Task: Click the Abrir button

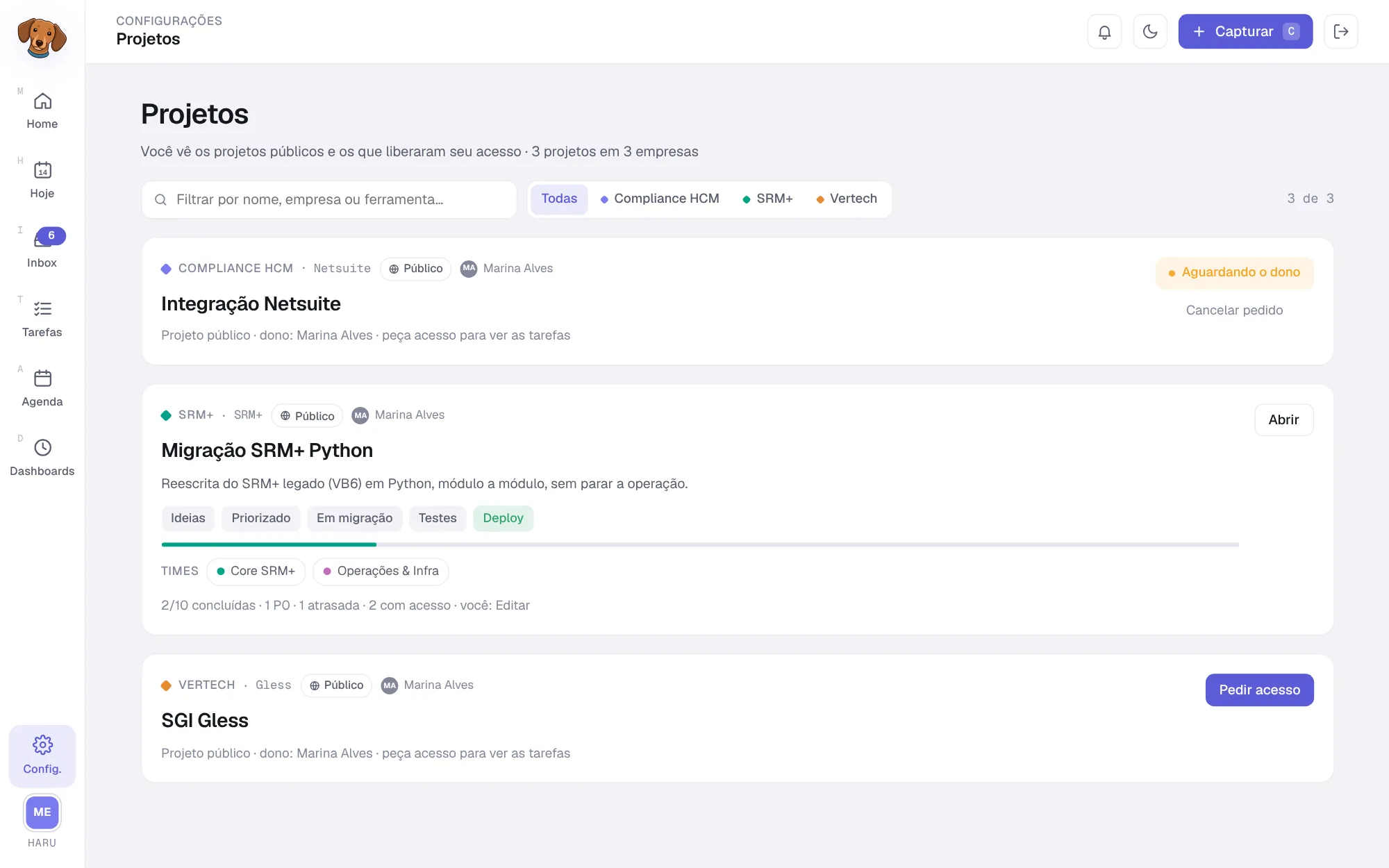Action: pyautogui.click(x=1283, y=420)
